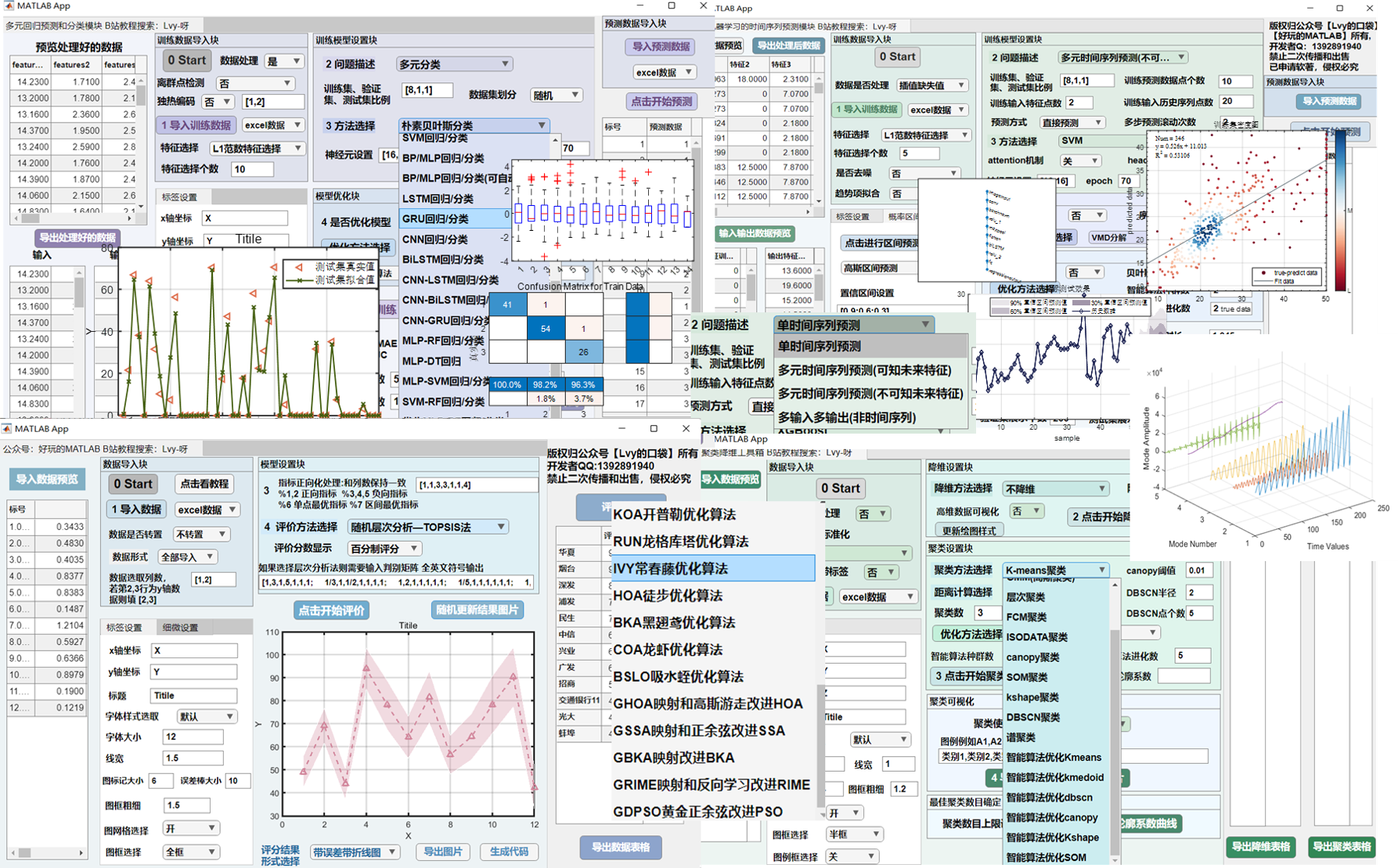The image size is (1398, 868).
Task: Expand the K-means聚类 method dropdown
Action: point(1056,571)
